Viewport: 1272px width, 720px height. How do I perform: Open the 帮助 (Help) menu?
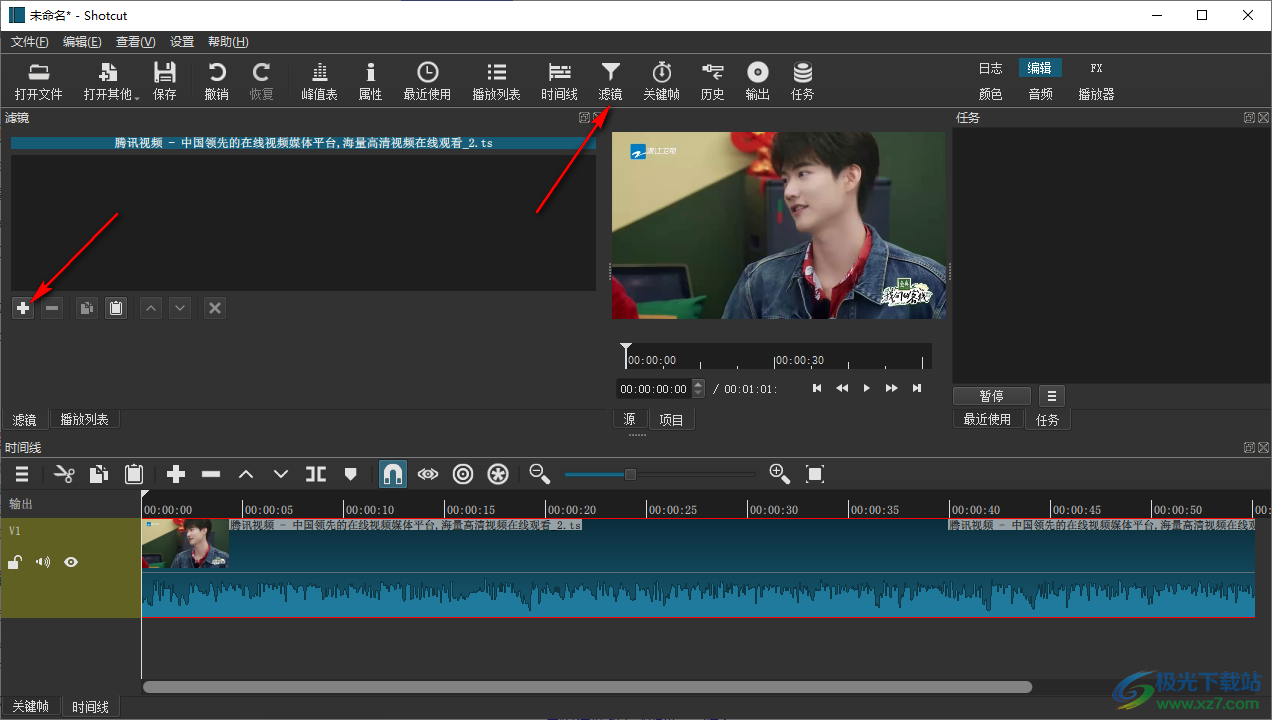click(228, 42)
